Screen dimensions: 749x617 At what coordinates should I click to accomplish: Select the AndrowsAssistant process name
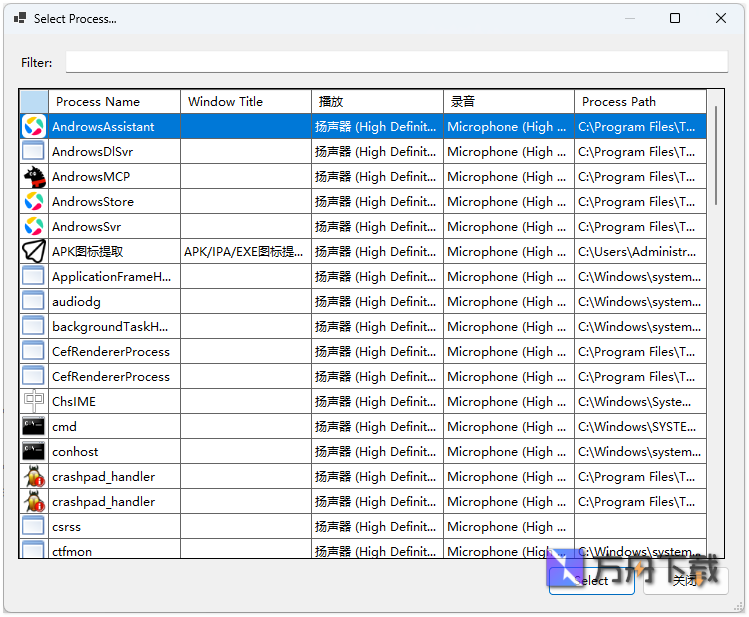[x=103, y=127]
